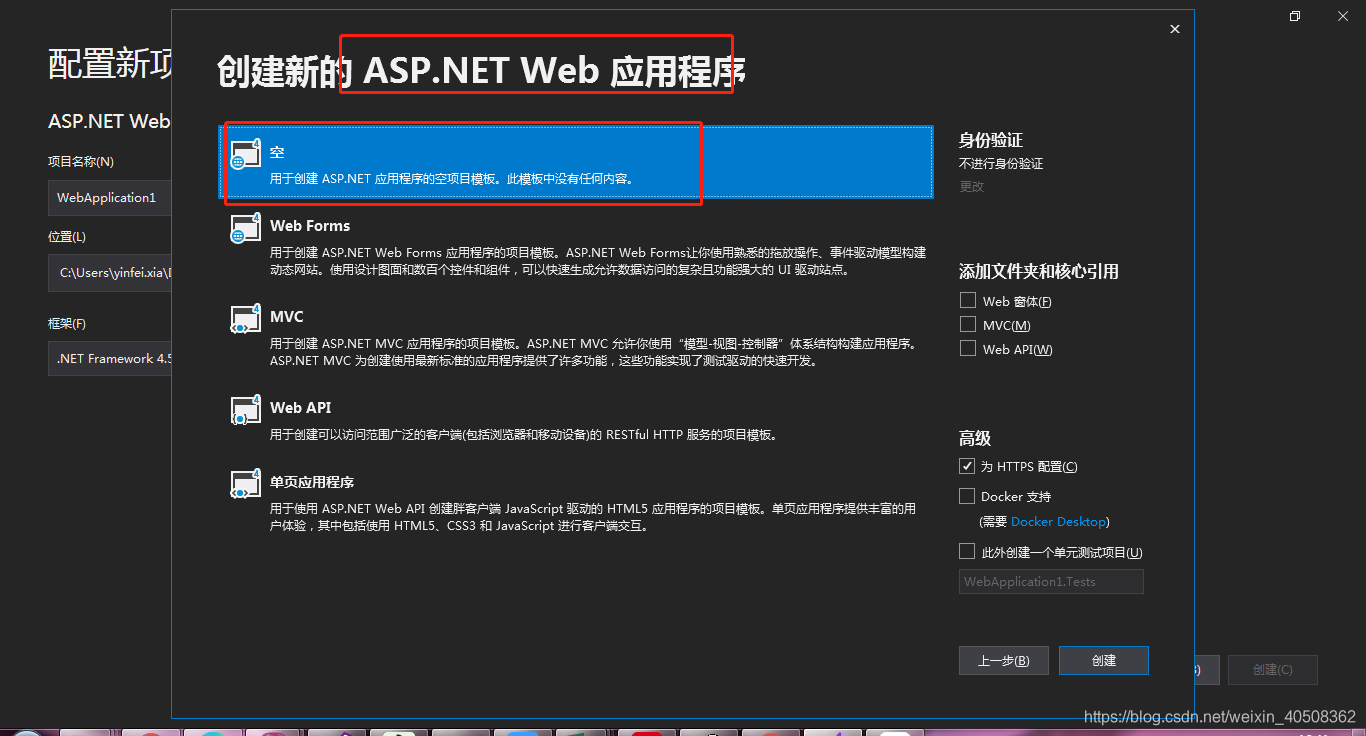Focus the WebApplication1.Tests name field
Image resolution: width=1366 pixels, height=736 pixels.
pyautogui.click(x=1051, y=582)
